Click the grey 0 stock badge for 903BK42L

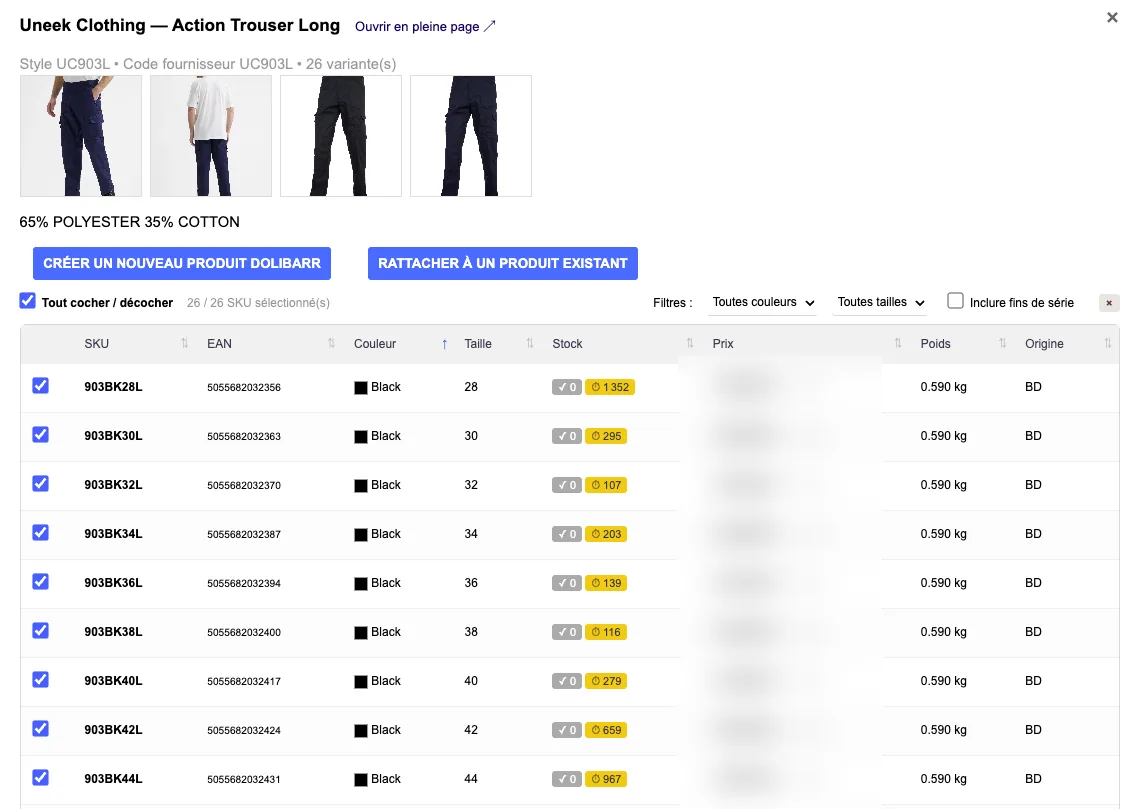pyautogui.click(x=567, y=730)
